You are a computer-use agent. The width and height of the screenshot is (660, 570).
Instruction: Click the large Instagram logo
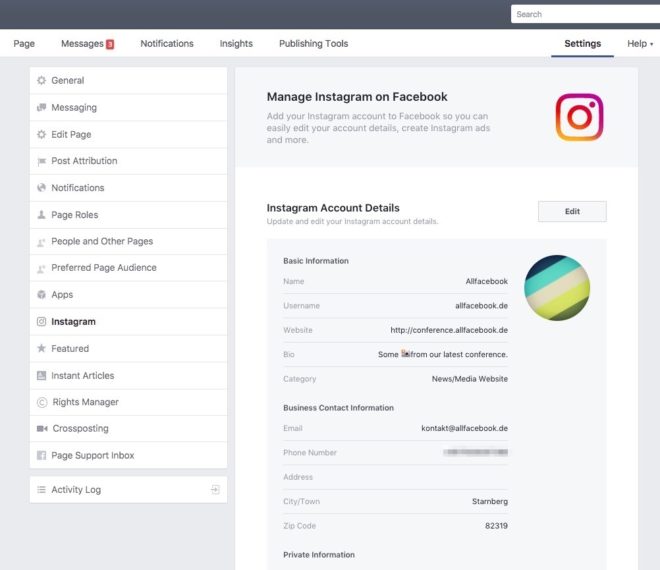pos(579,117)
